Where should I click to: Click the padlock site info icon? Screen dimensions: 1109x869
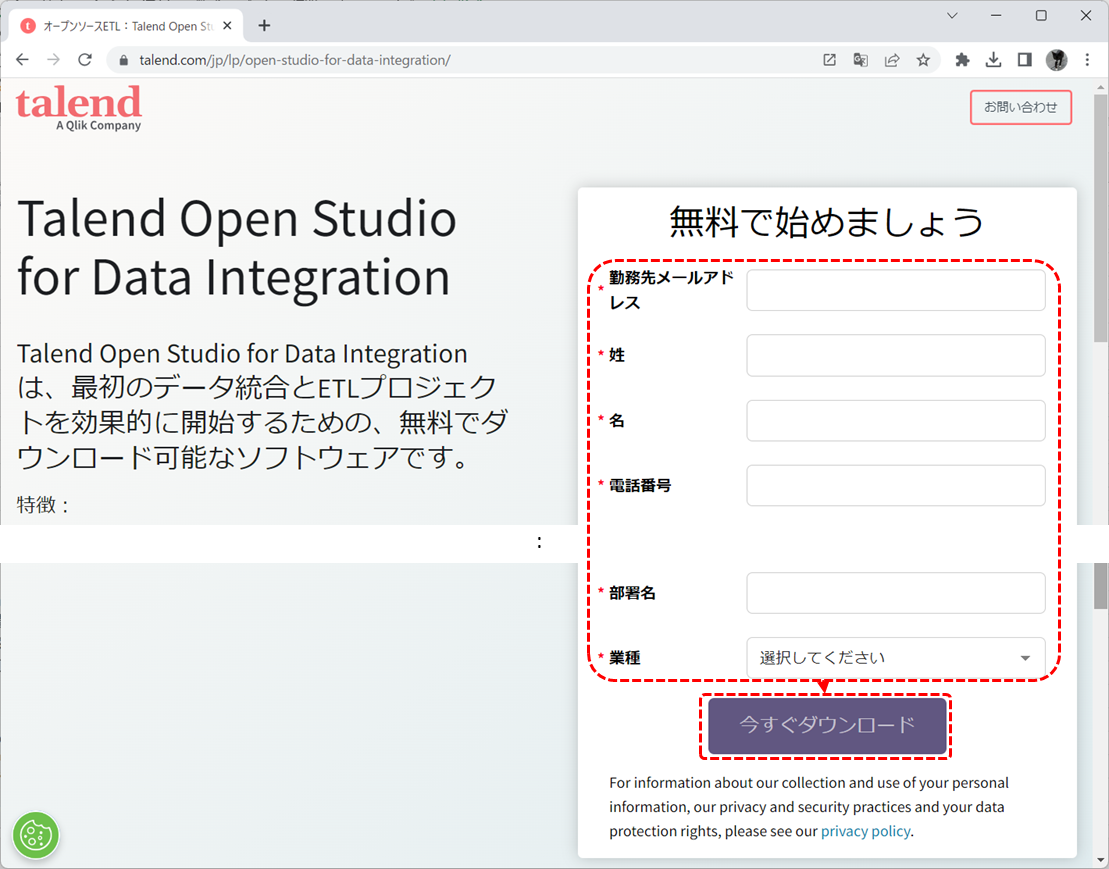tap(124, 61)
